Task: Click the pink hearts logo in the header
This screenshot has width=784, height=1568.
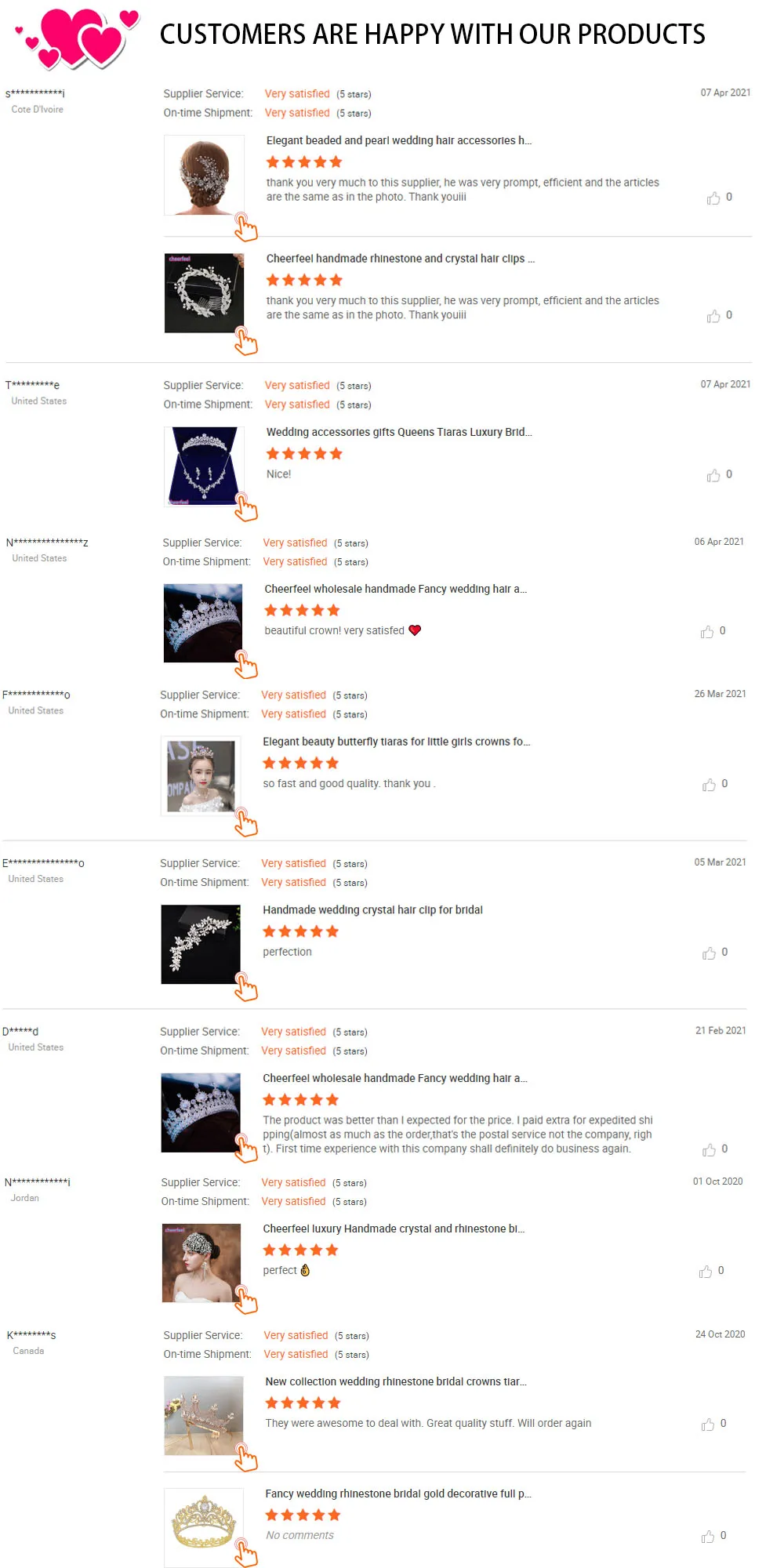Action: (78, 37)
